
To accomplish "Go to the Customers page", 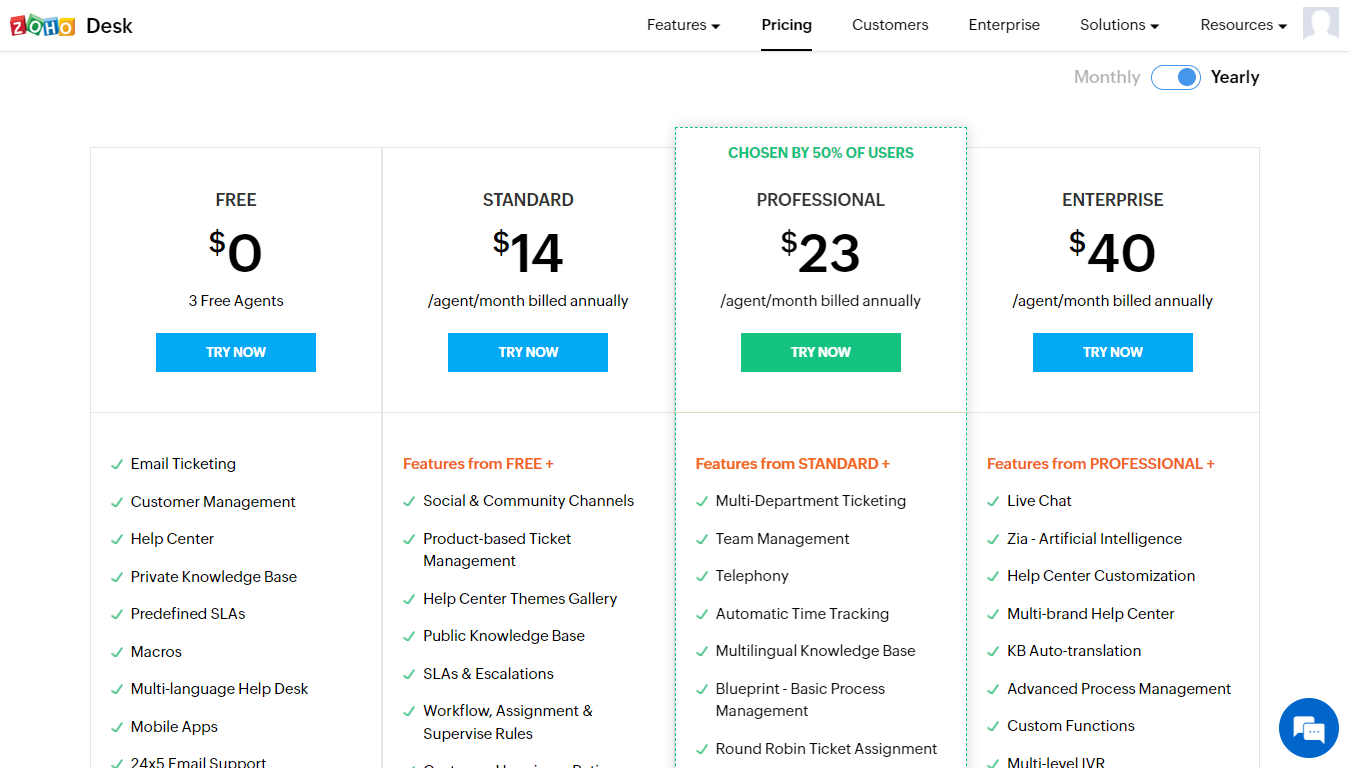I will 890,25.
